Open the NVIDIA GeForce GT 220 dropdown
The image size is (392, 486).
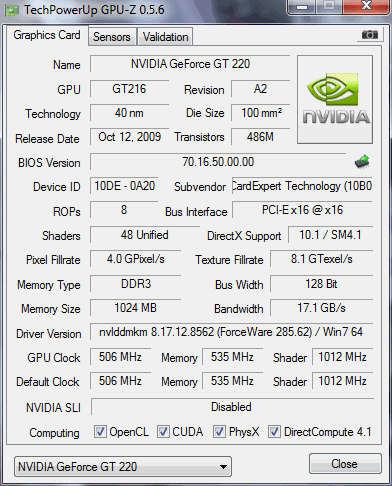point(123,466)
